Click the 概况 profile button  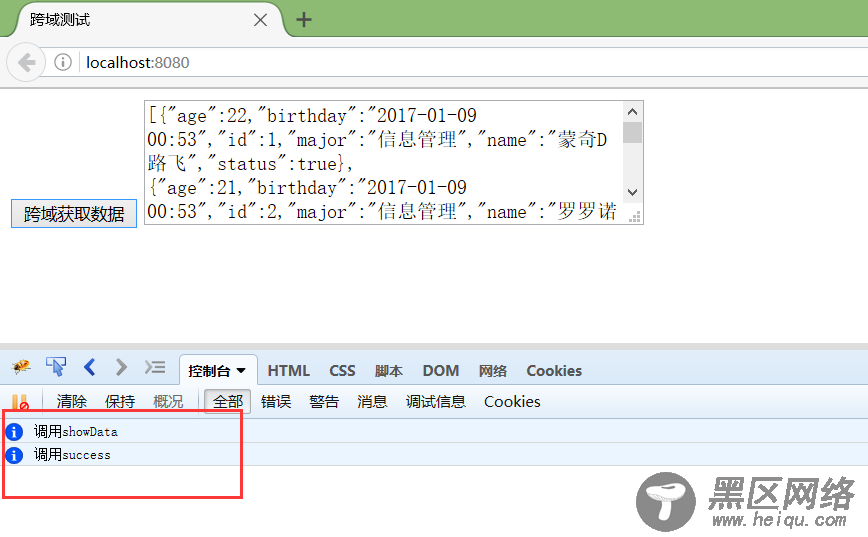[168, 401]
